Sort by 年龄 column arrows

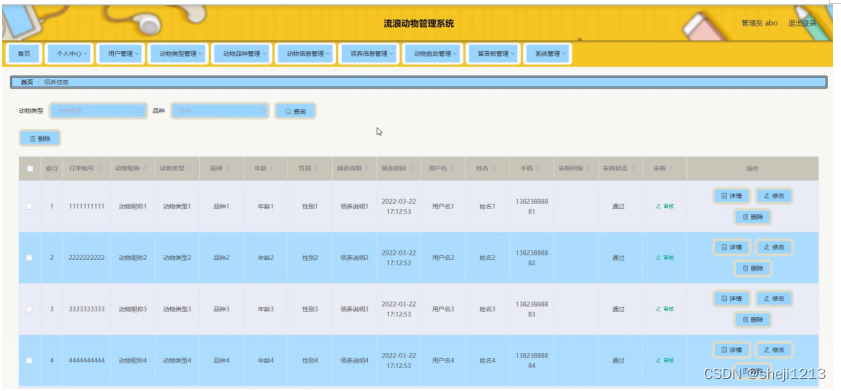[x=272, y=168]
